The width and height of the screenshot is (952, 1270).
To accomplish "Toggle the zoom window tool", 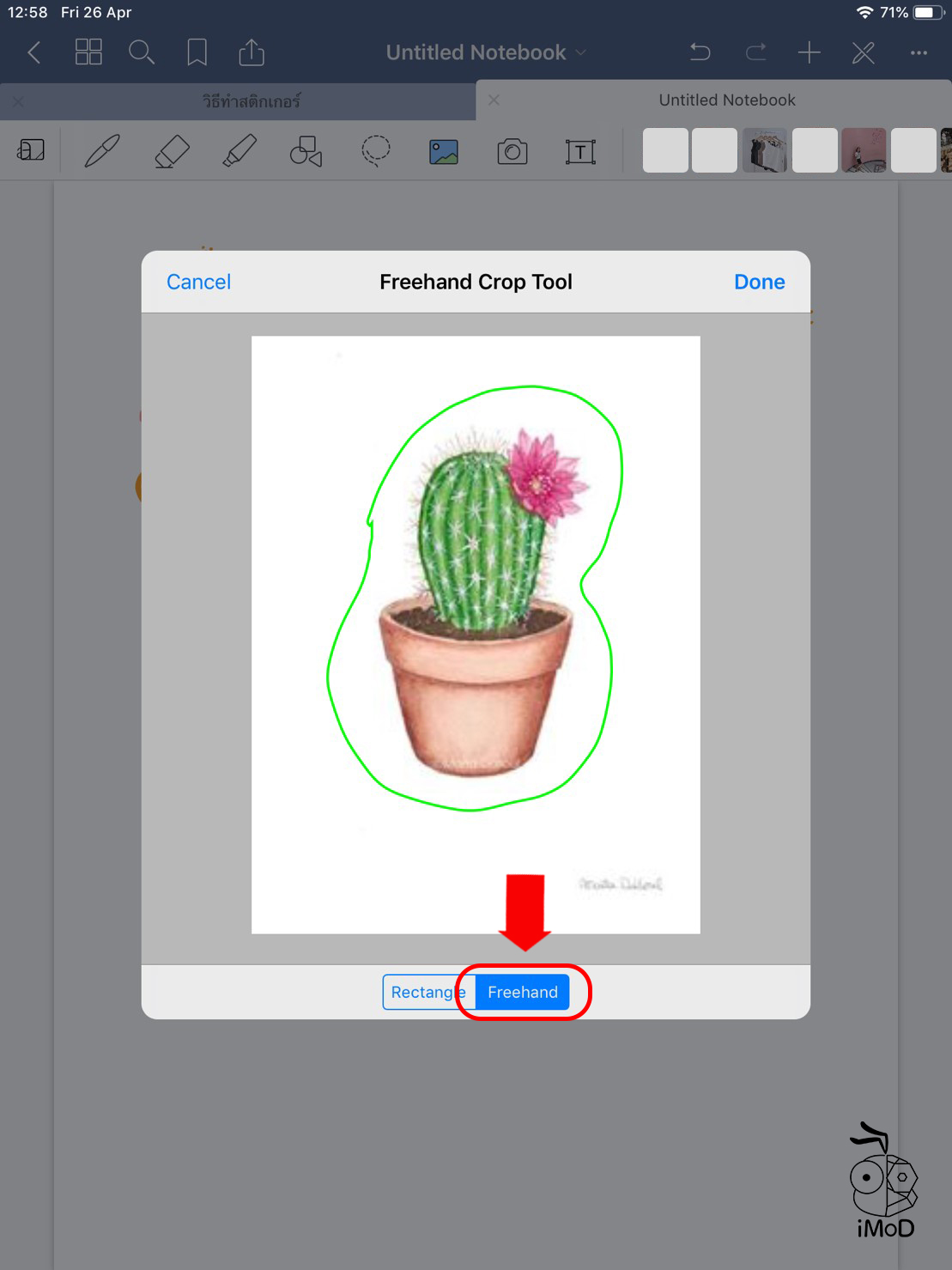I will tap(31, 151).
